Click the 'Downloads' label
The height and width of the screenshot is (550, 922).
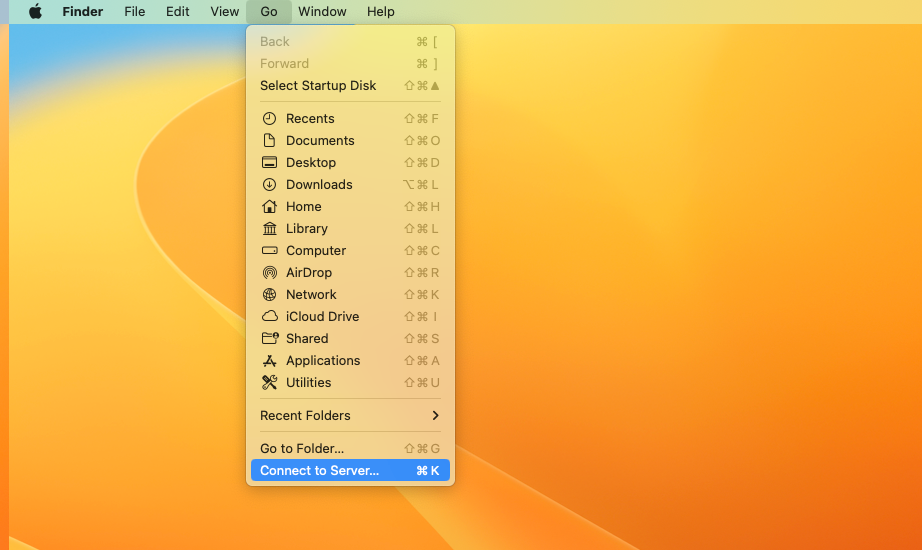tap(319, 184)
